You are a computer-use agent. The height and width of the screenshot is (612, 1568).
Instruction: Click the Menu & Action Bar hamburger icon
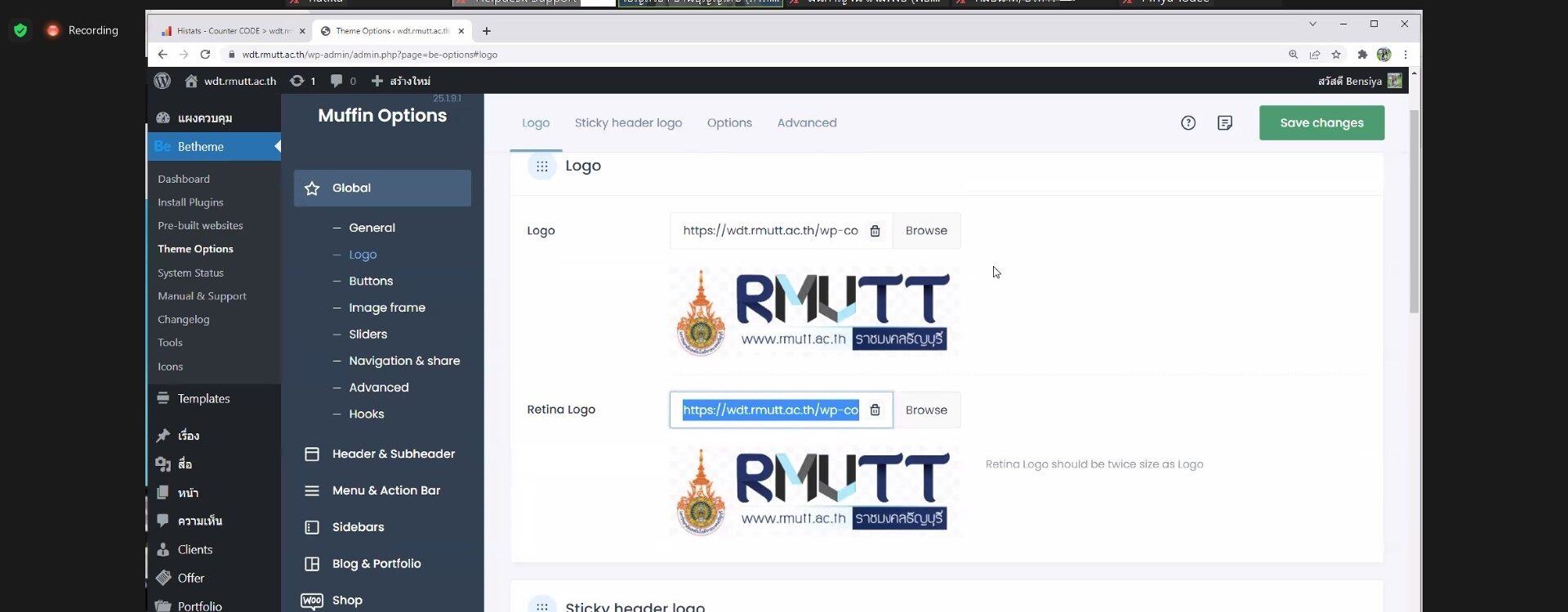pos(312,490)
